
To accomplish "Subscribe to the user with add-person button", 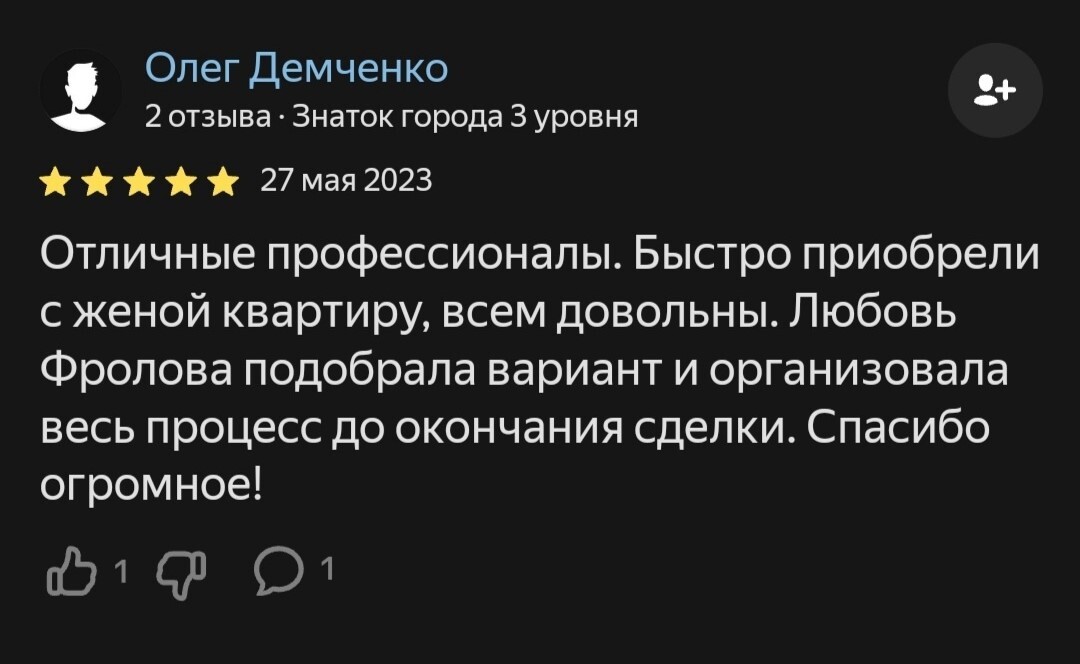I will [x=994, y=90].
